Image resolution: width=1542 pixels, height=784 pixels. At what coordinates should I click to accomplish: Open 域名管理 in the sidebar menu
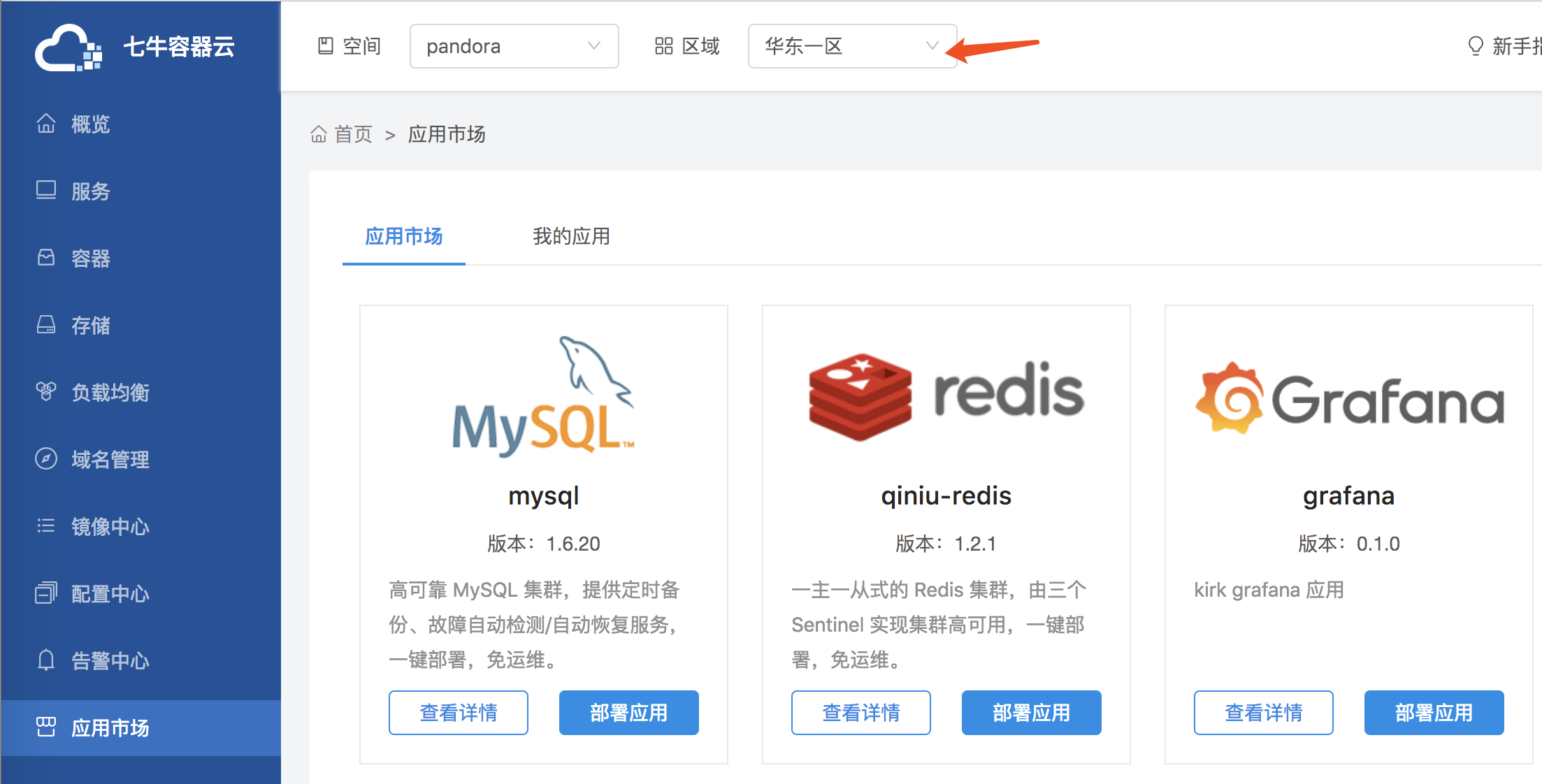[141, 459]
